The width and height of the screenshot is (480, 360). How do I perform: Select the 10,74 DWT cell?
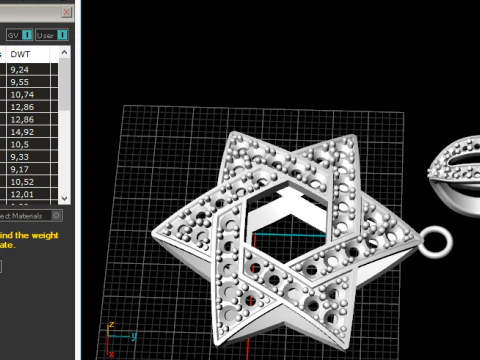tap(28, 95)
